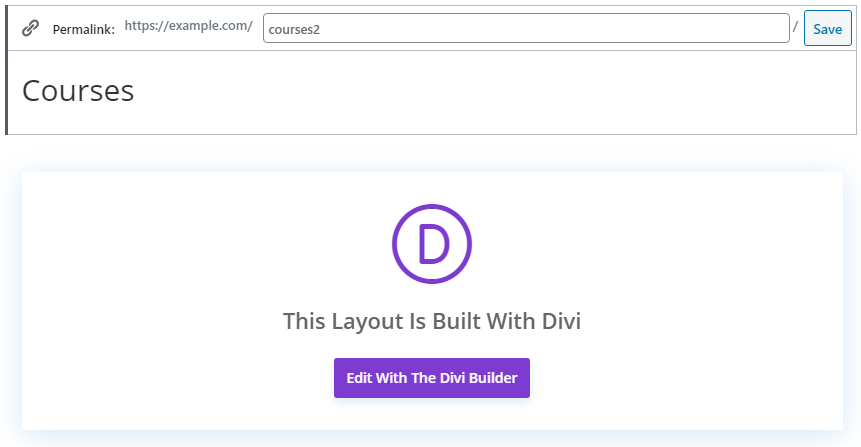Click the Permalink: label

tap(83, 29)
